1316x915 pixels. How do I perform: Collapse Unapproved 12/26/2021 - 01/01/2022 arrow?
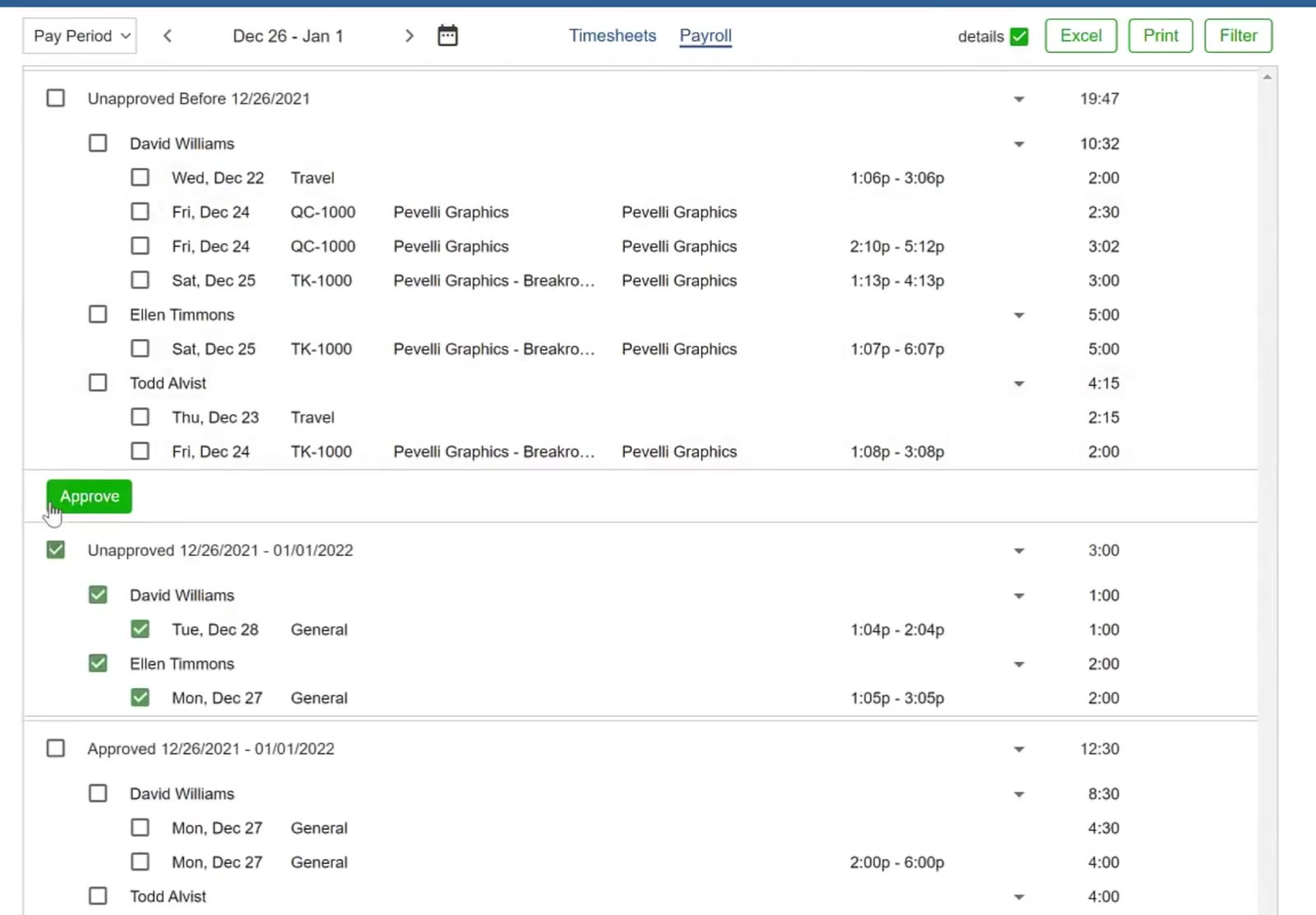tap(1019, 550)
